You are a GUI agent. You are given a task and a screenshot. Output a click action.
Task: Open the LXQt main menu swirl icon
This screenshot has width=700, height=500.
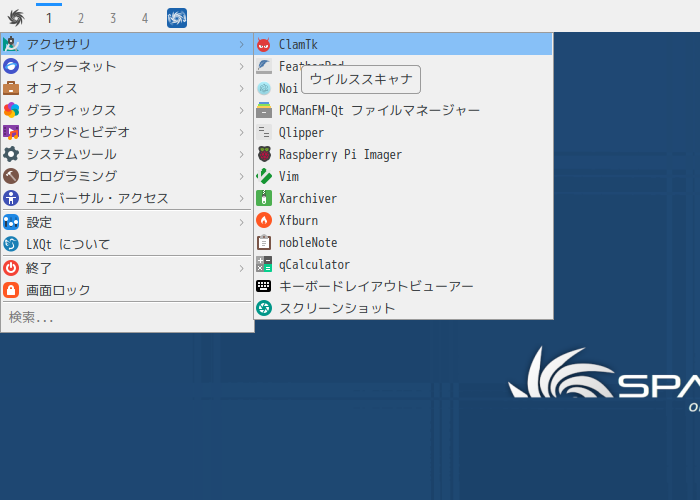click(16, 18)
